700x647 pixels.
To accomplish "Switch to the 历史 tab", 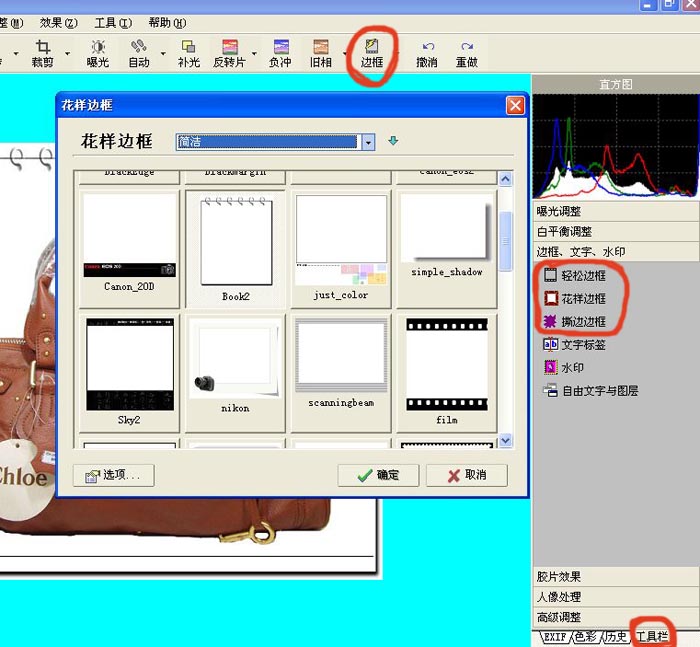I will (616, 637).
